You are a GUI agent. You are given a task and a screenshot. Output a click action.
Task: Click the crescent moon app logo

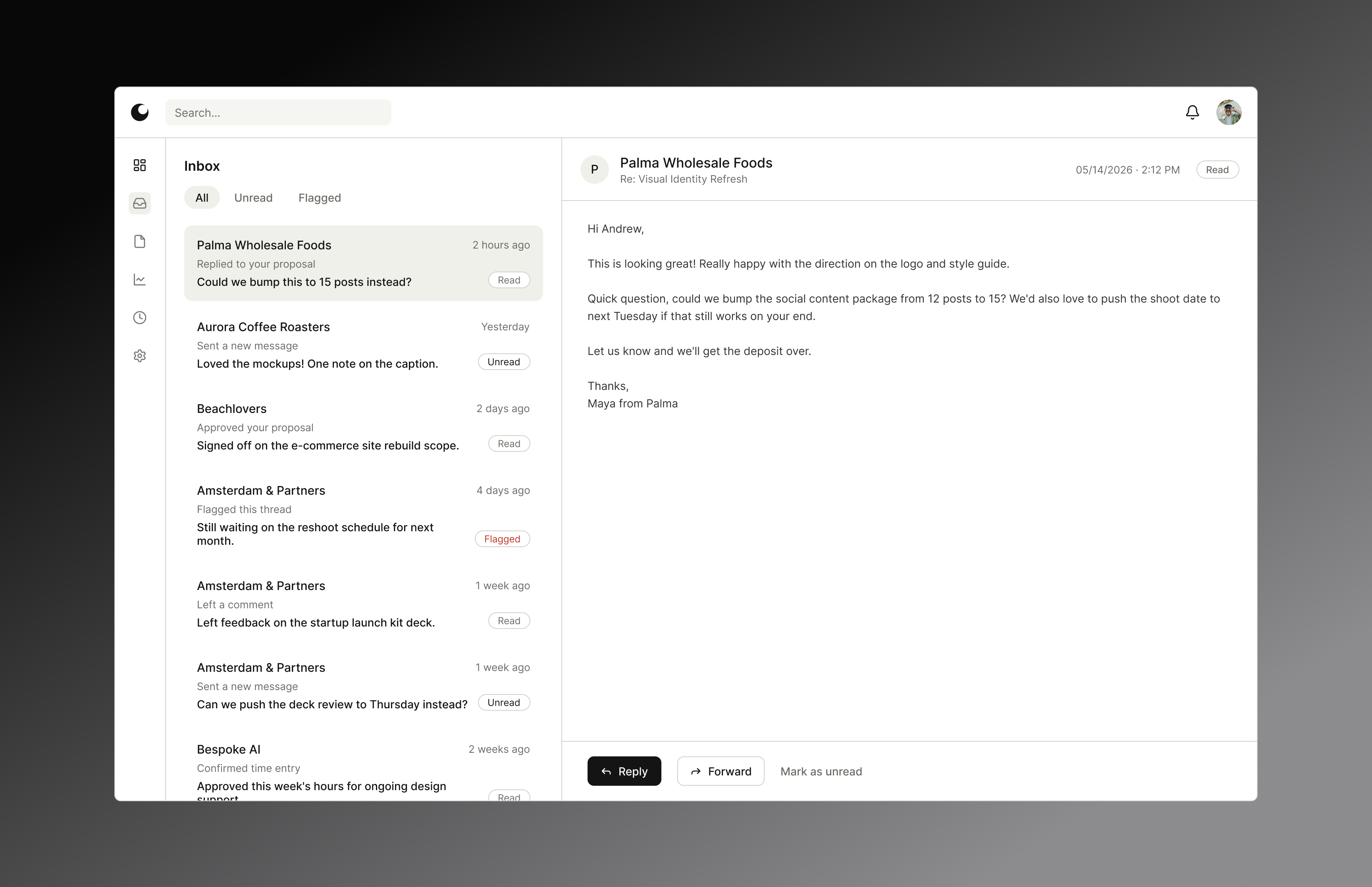pyautogui.click(x=139, y=112)
